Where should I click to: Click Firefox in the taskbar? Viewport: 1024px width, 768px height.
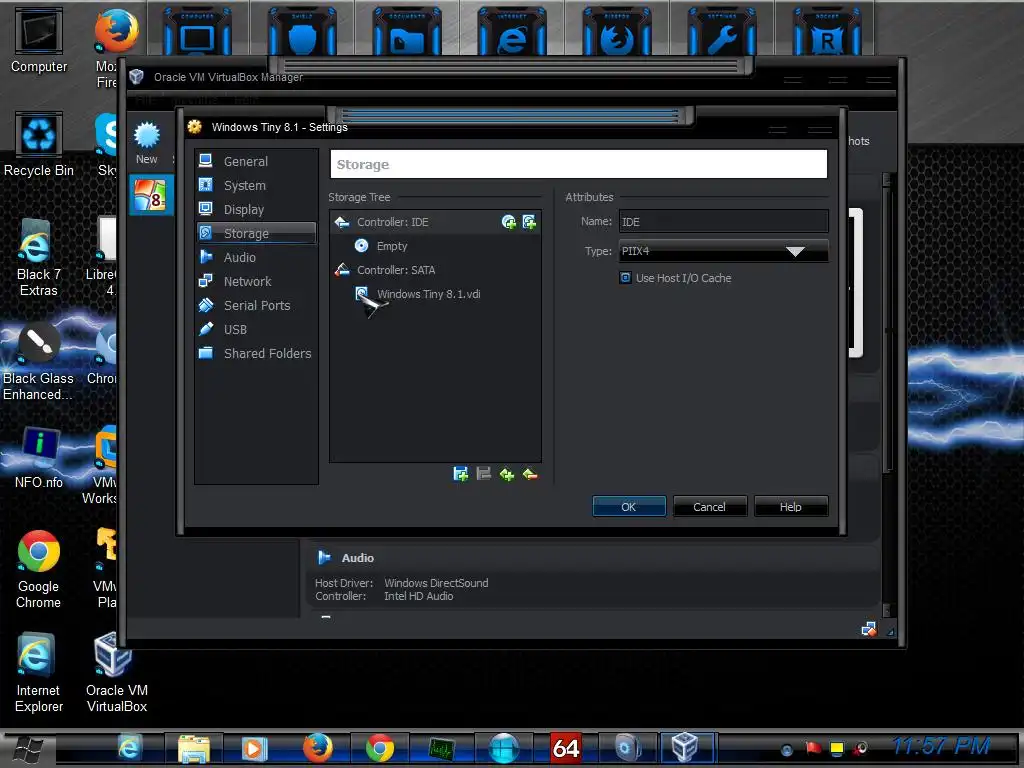(317, 748)
